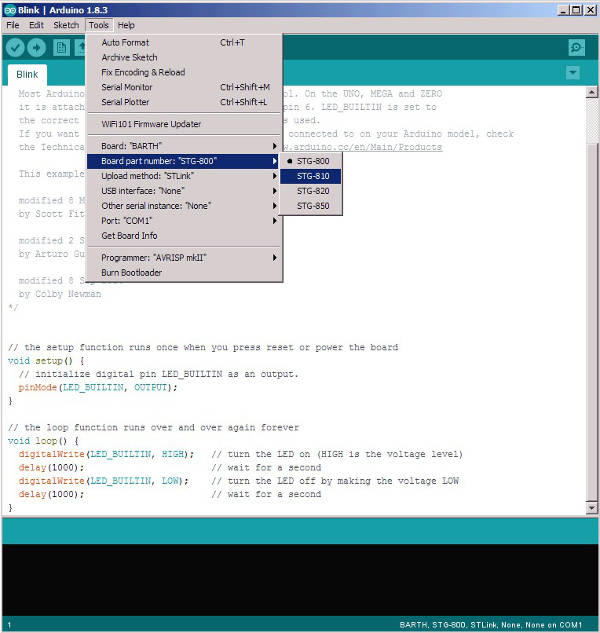The width and height of the screenshot is (600, 633).
Task: Click the Verify checkmark icon
Action: tap(15, 47)
